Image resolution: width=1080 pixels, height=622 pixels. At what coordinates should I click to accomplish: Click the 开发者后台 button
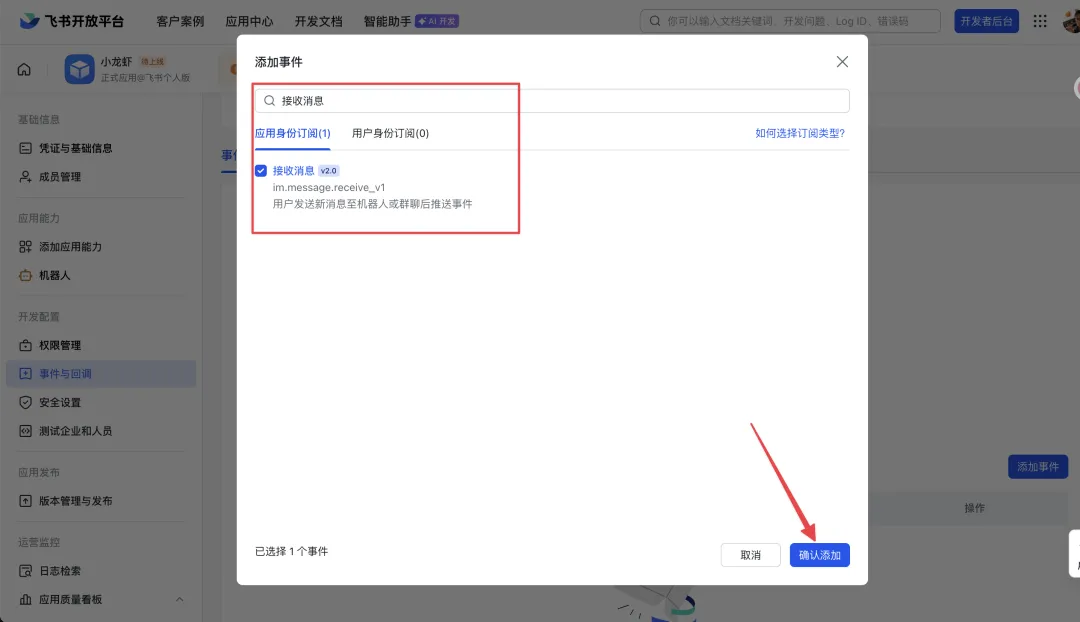pos(986,21)
